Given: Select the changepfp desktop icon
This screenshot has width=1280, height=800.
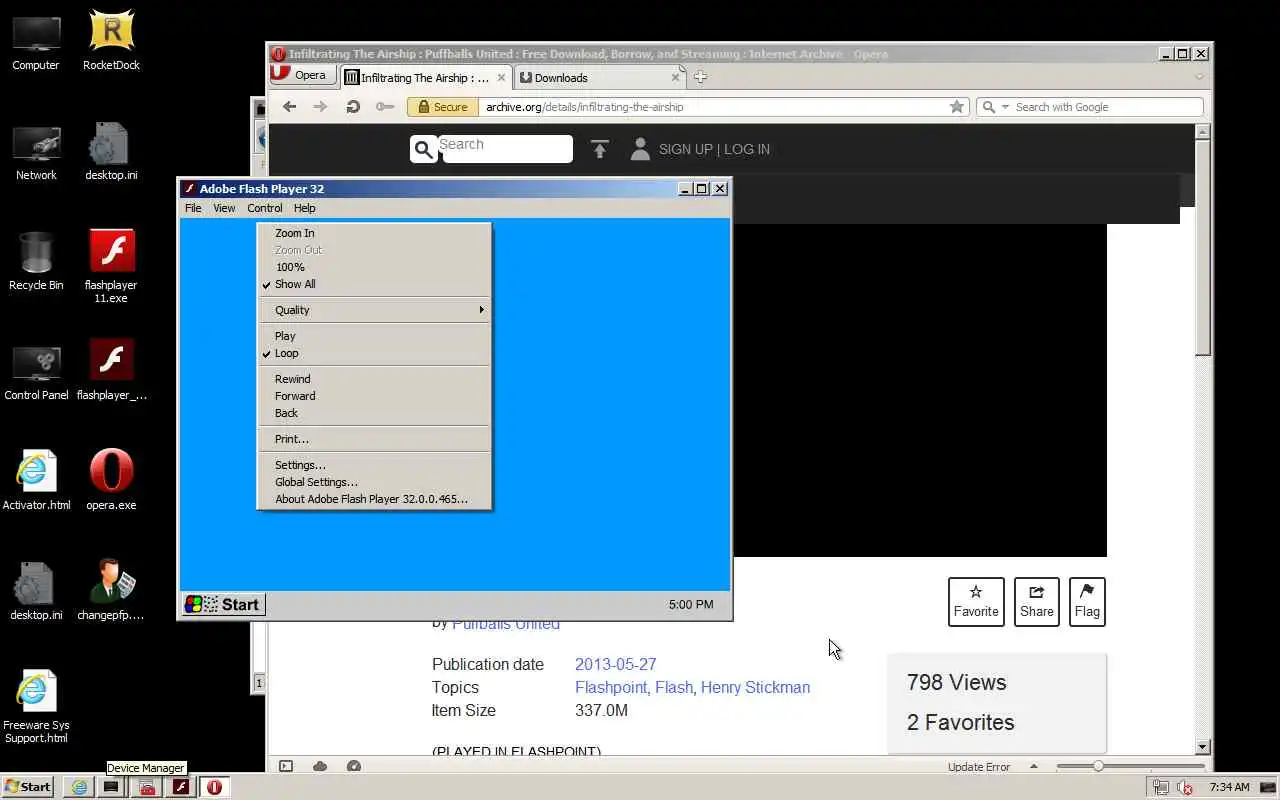Looking at the screenshot, I should [111, 591].
